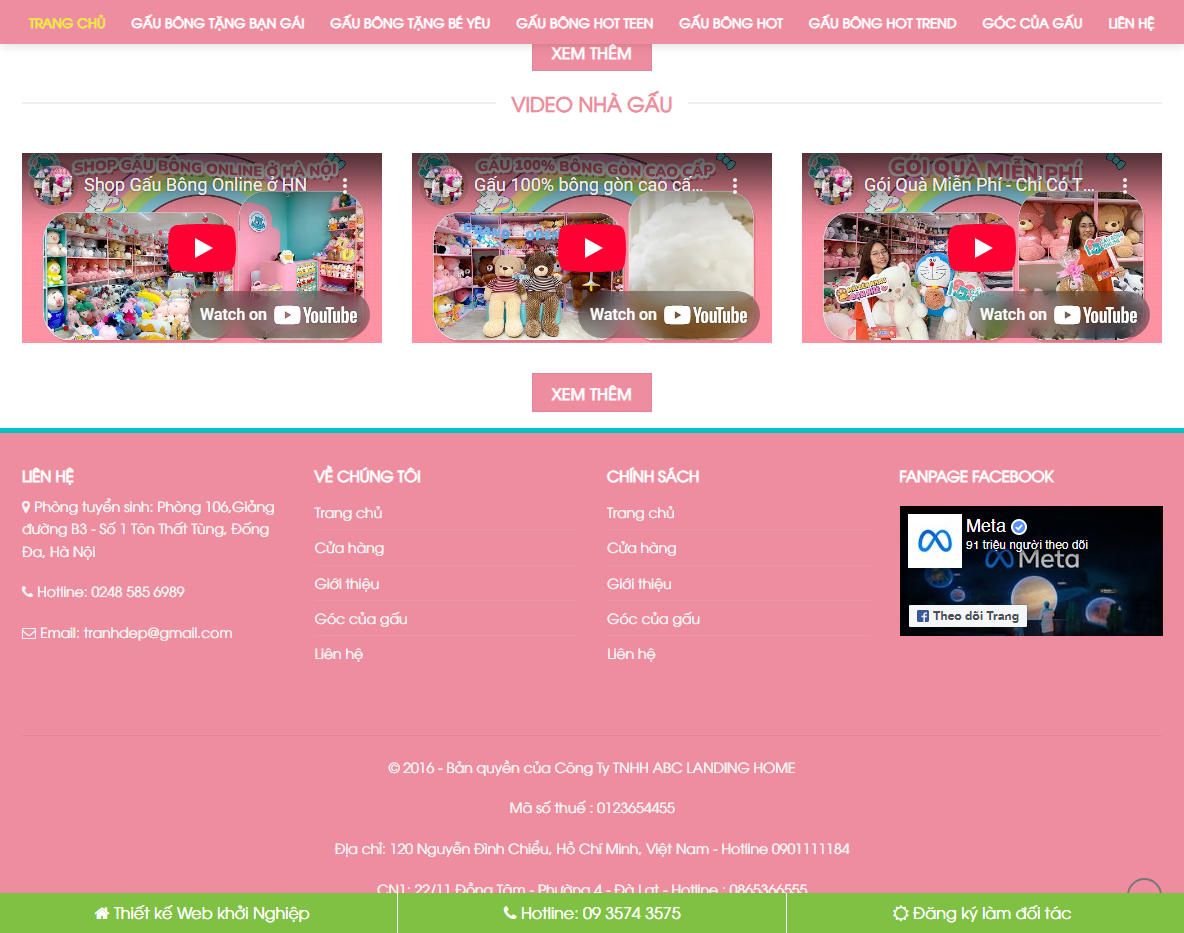The width and height of the screenshot is (1184, 933).
Task: Select the "GẤU BÔNG HOT TEEN" menu item
Action: tap(584, 22)
